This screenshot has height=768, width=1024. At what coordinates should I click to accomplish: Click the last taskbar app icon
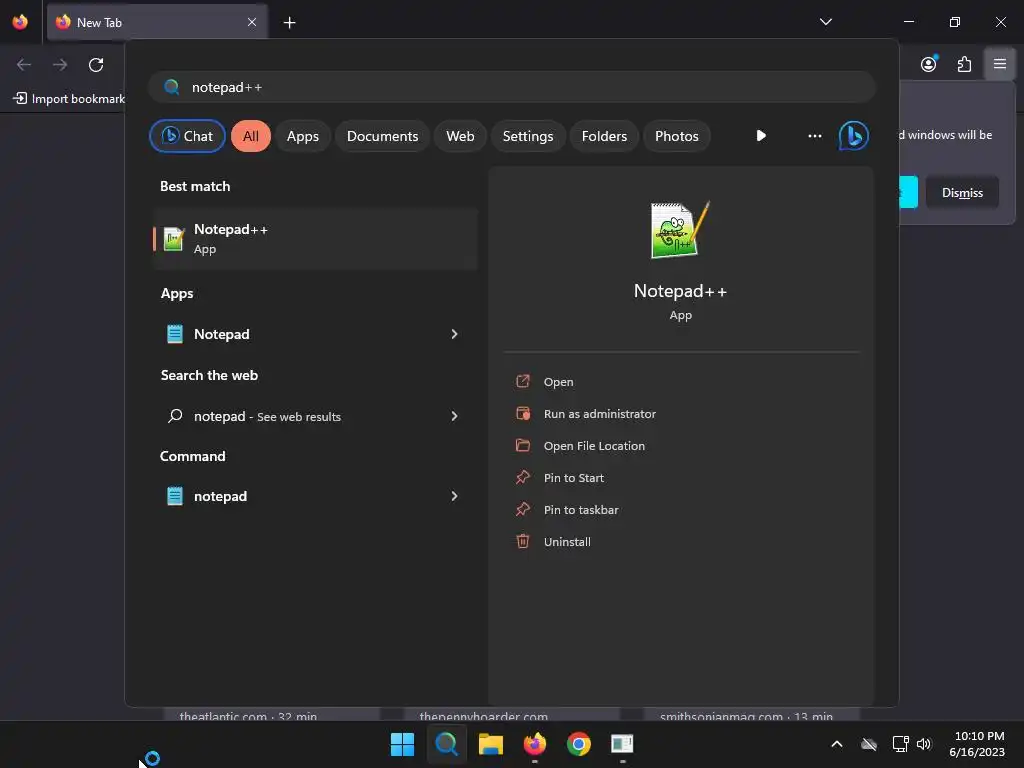[622, 744]
